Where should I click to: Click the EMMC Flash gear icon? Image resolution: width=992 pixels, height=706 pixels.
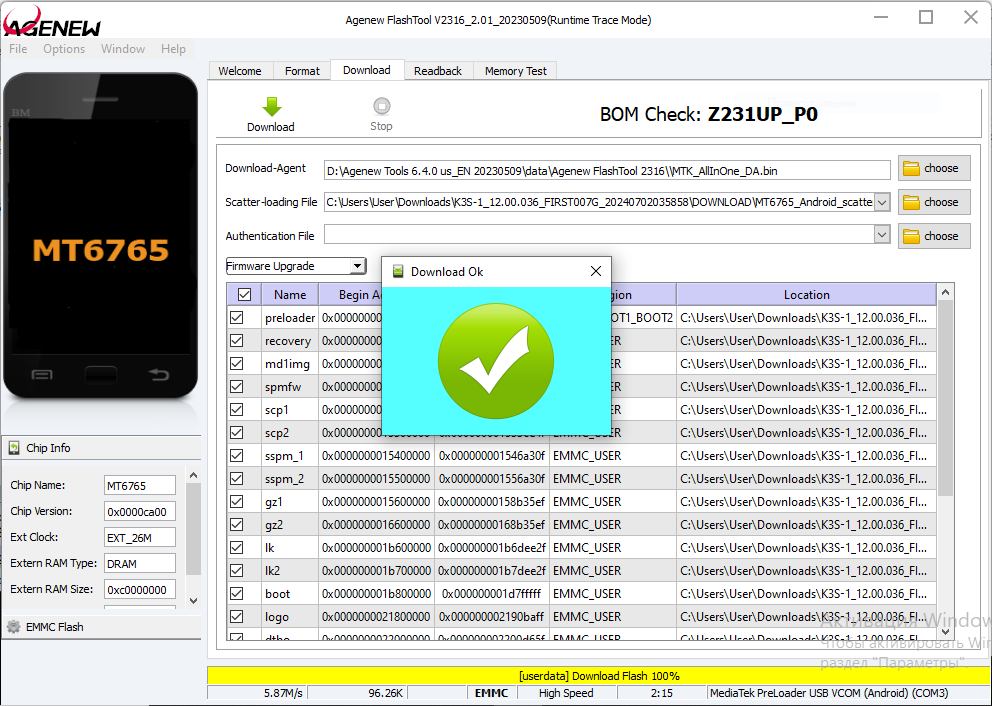(x=14, y=627)
